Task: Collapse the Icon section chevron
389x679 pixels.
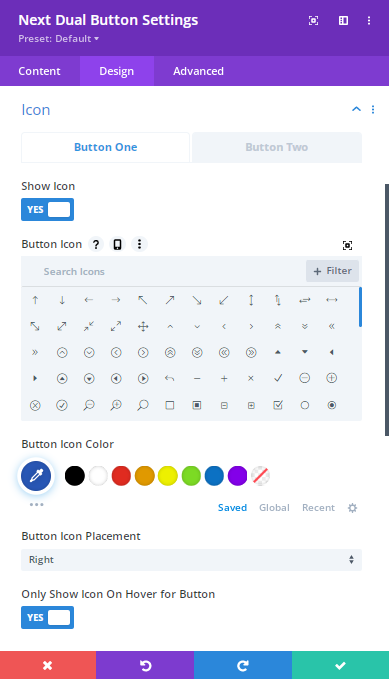Action: [x=356, y=109]
